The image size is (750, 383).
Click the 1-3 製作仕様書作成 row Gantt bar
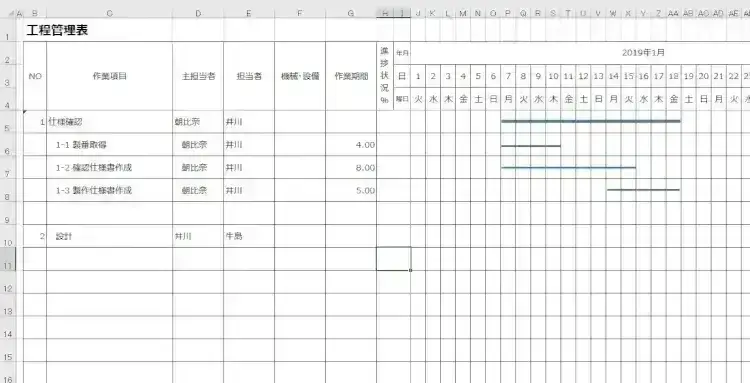click(643, 190)
